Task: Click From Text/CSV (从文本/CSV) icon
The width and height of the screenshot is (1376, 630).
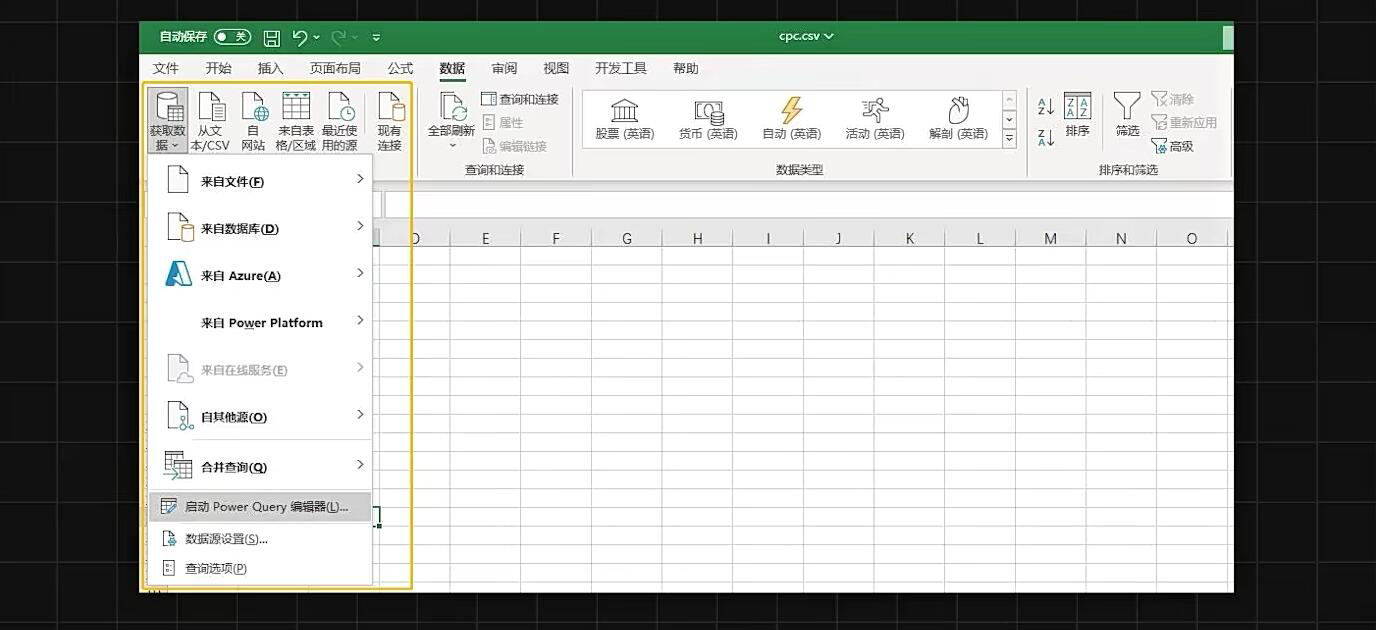Action: (x=210, y=120)
